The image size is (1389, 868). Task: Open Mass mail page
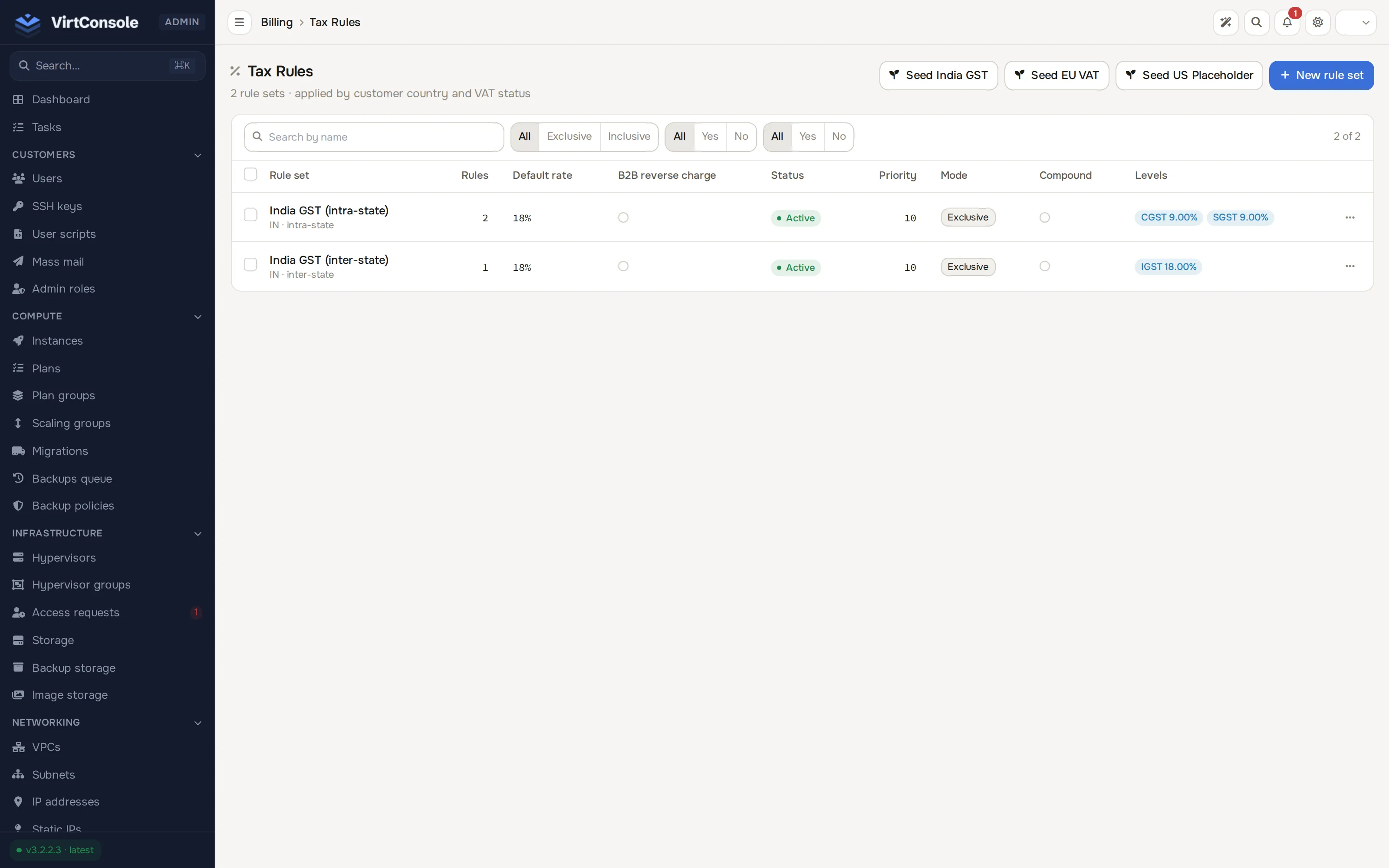click(107, 261)
